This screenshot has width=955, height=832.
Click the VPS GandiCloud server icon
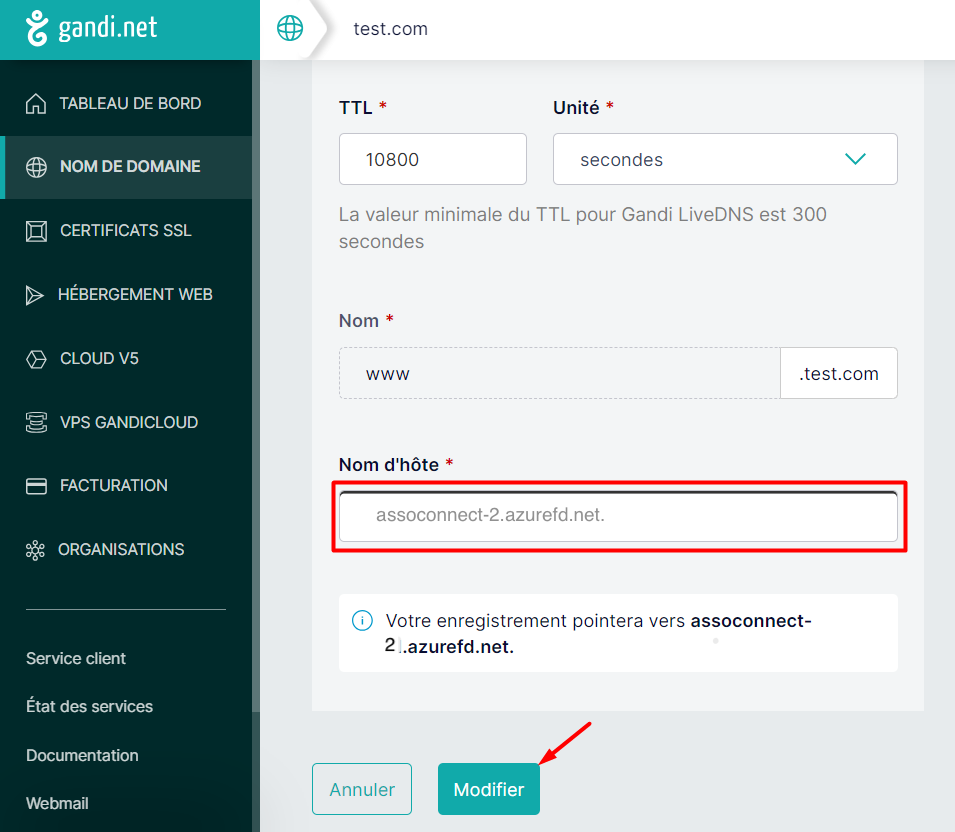36,422
